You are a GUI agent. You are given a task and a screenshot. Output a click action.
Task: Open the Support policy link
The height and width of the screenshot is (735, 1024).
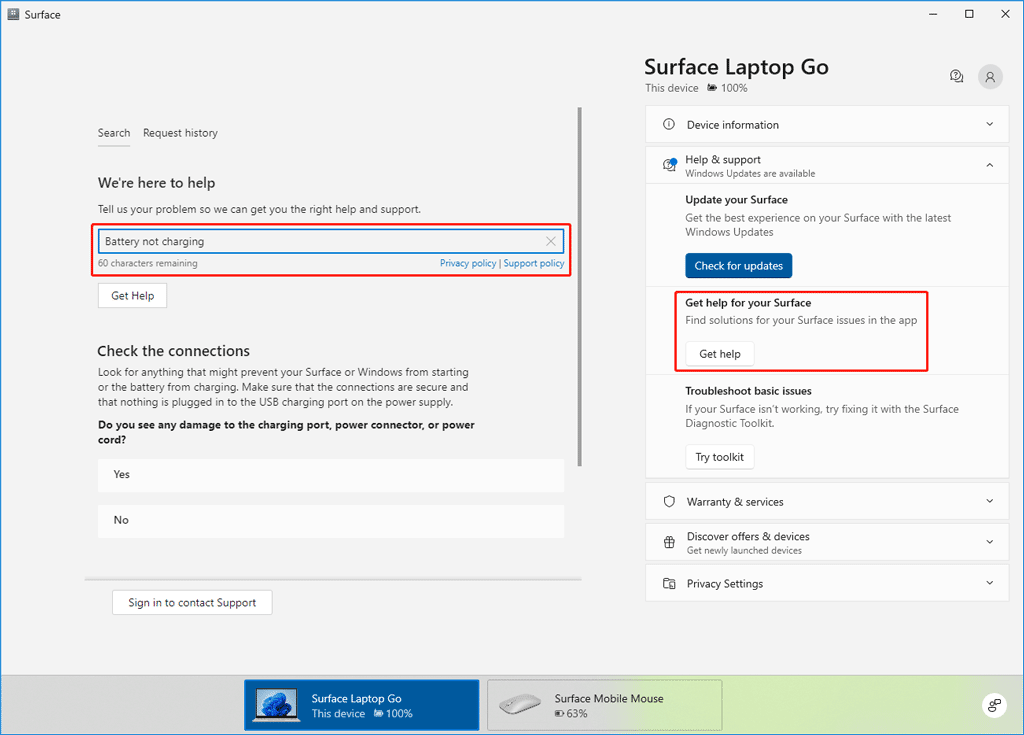[534, 263]
